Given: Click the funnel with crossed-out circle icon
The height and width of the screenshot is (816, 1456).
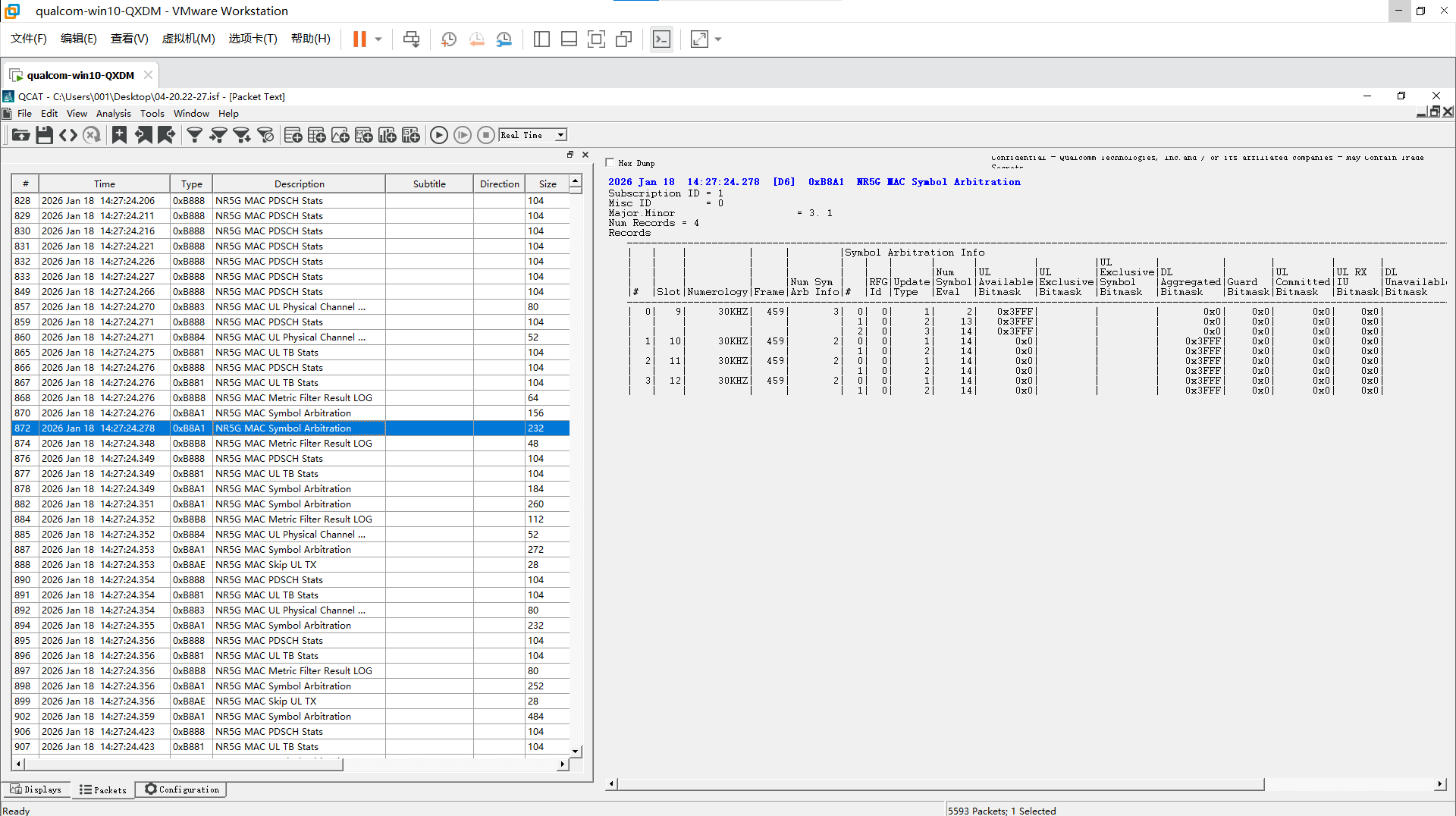Looking at the screenshot, I should pos(265,135).
